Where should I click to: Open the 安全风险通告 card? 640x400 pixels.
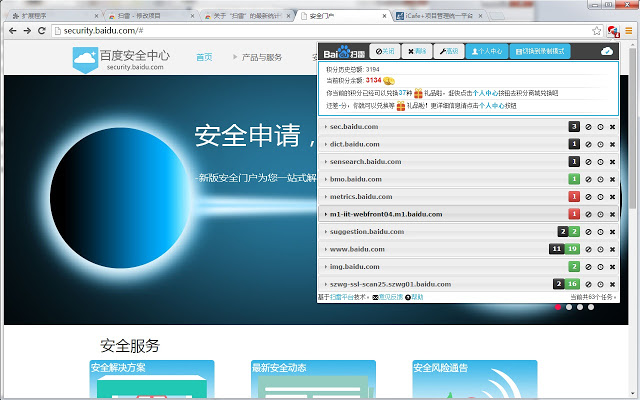click(x=475, y=380)
